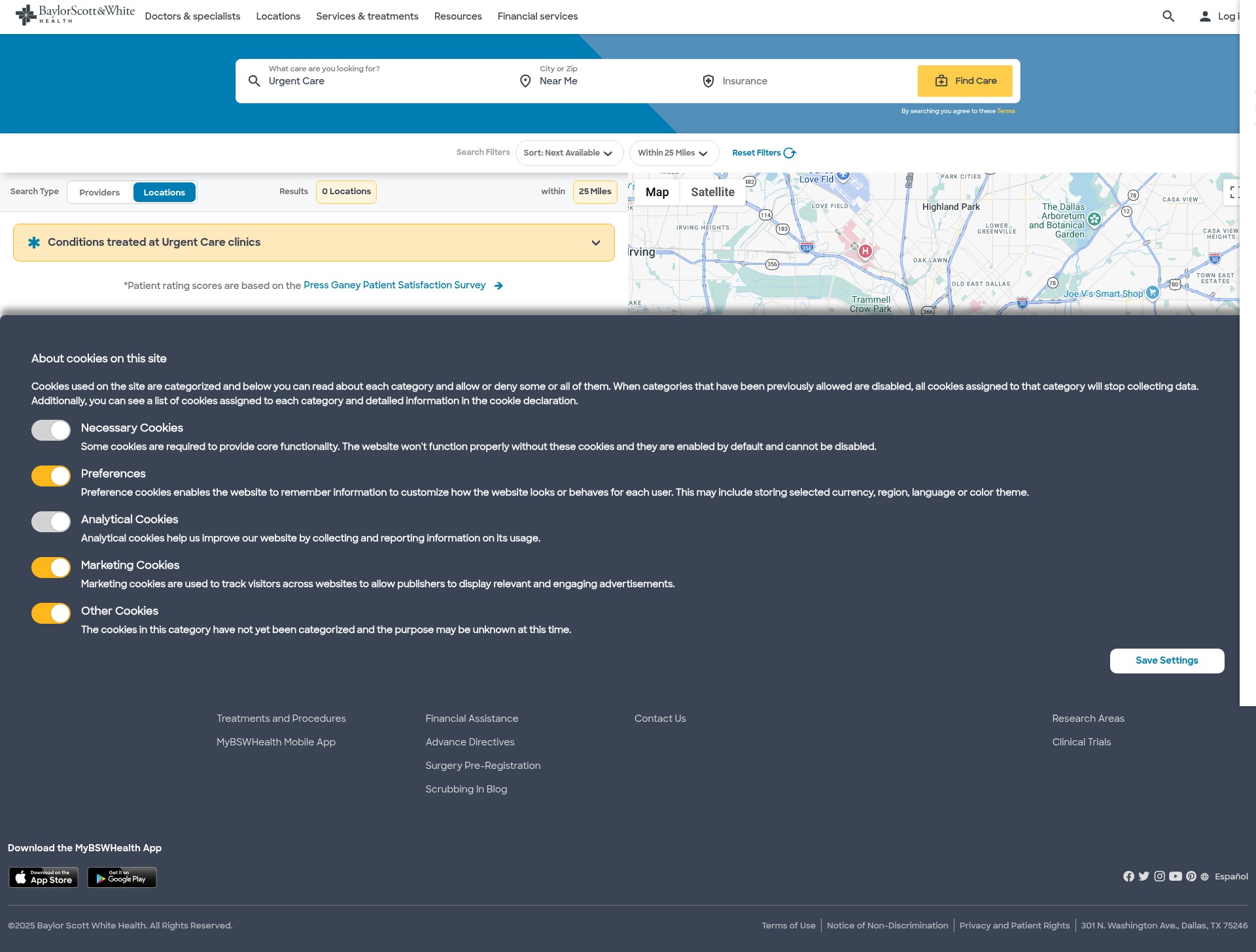Open the Contact Us footer link
Image resolution: width=1256 pixels, height=952 pixels.
660,719
